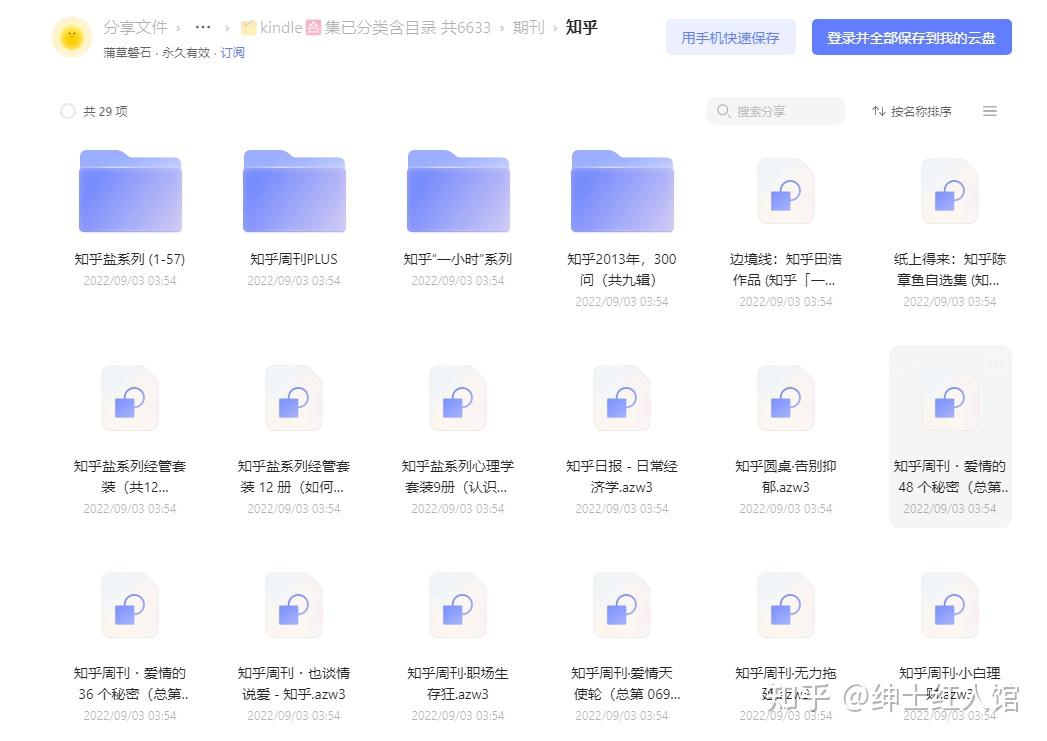
Task: Select the 知乎周刊·无力拖延 file icon
Action: click(786, 605)
